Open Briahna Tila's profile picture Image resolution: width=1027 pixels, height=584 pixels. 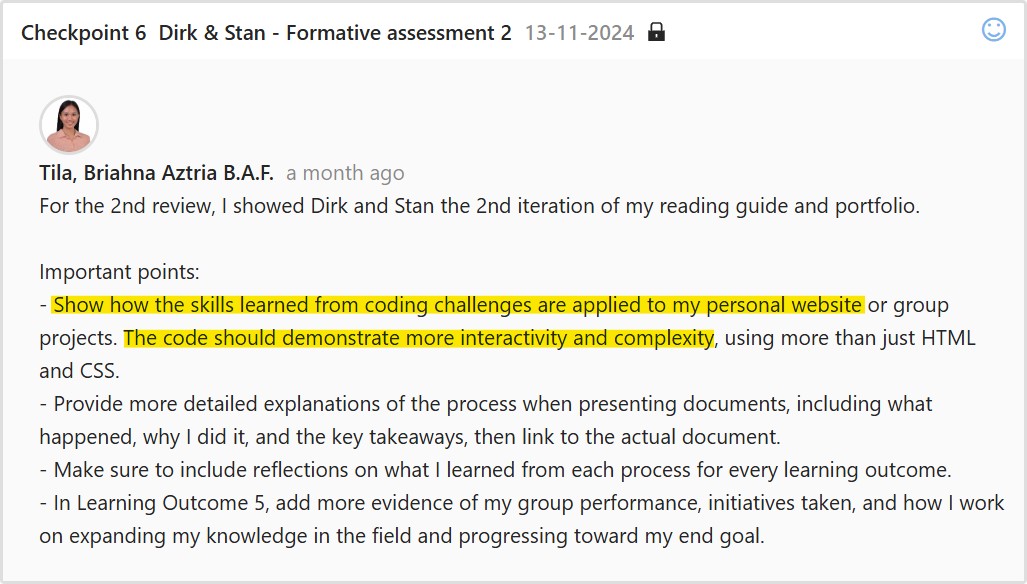(x=68, y=125)
